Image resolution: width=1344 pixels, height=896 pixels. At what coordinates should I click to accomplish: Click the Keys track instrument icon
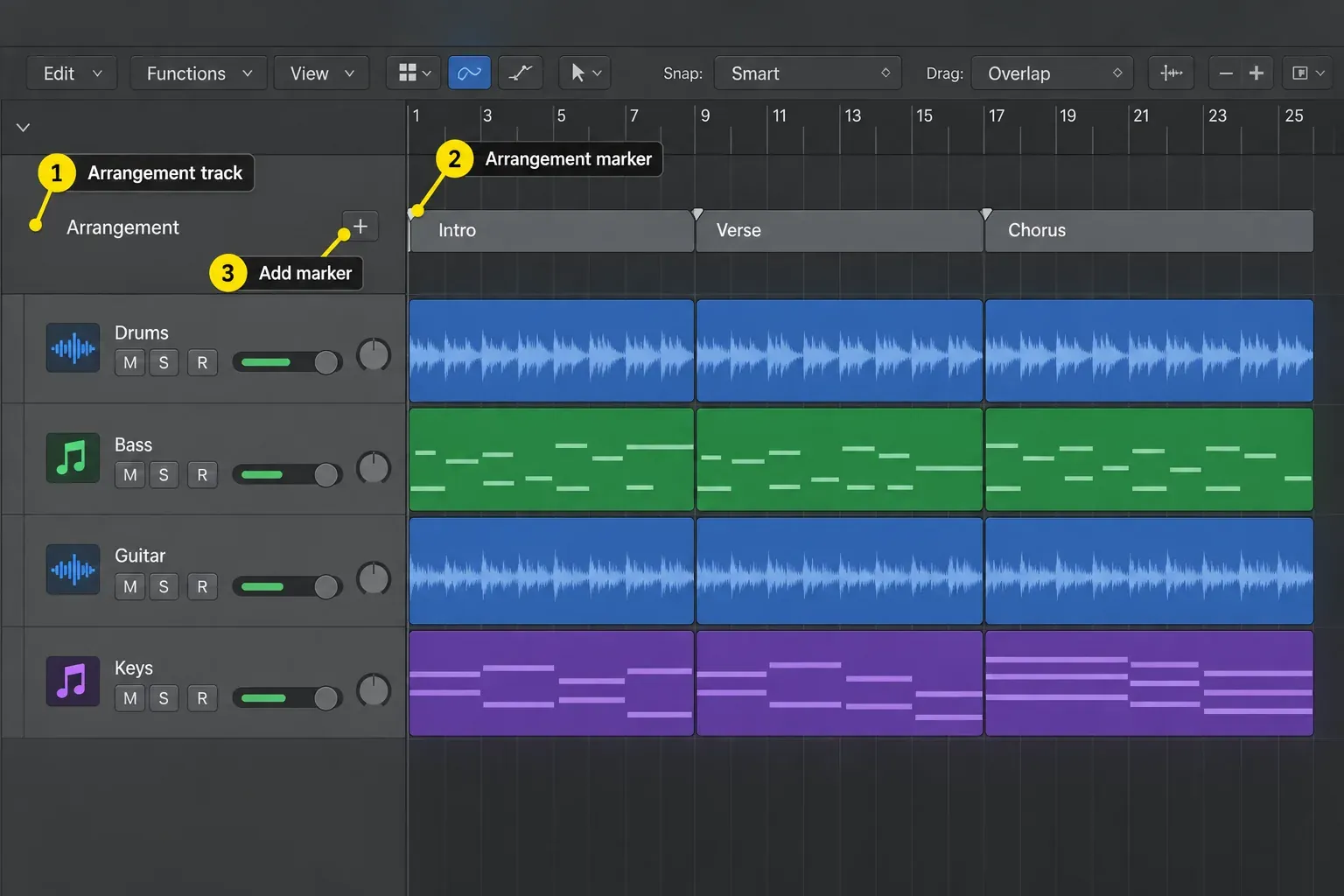[x=73, y=682]
